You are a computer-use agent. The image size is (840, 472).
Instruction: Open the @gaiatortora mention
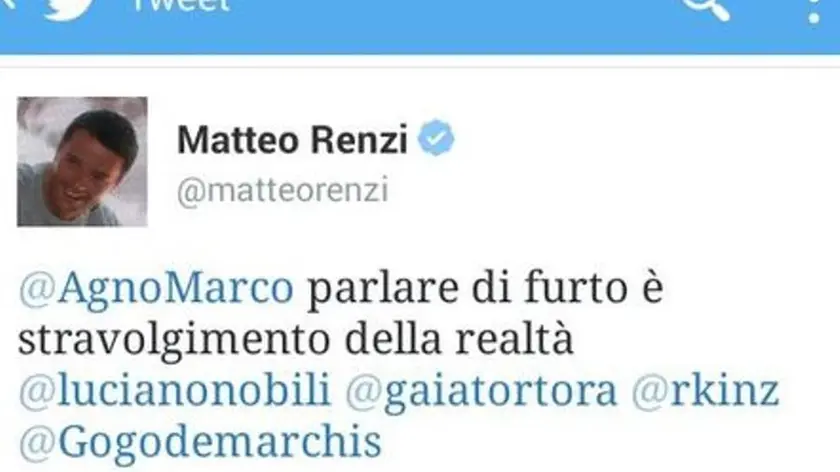click(x=481, y=391)
